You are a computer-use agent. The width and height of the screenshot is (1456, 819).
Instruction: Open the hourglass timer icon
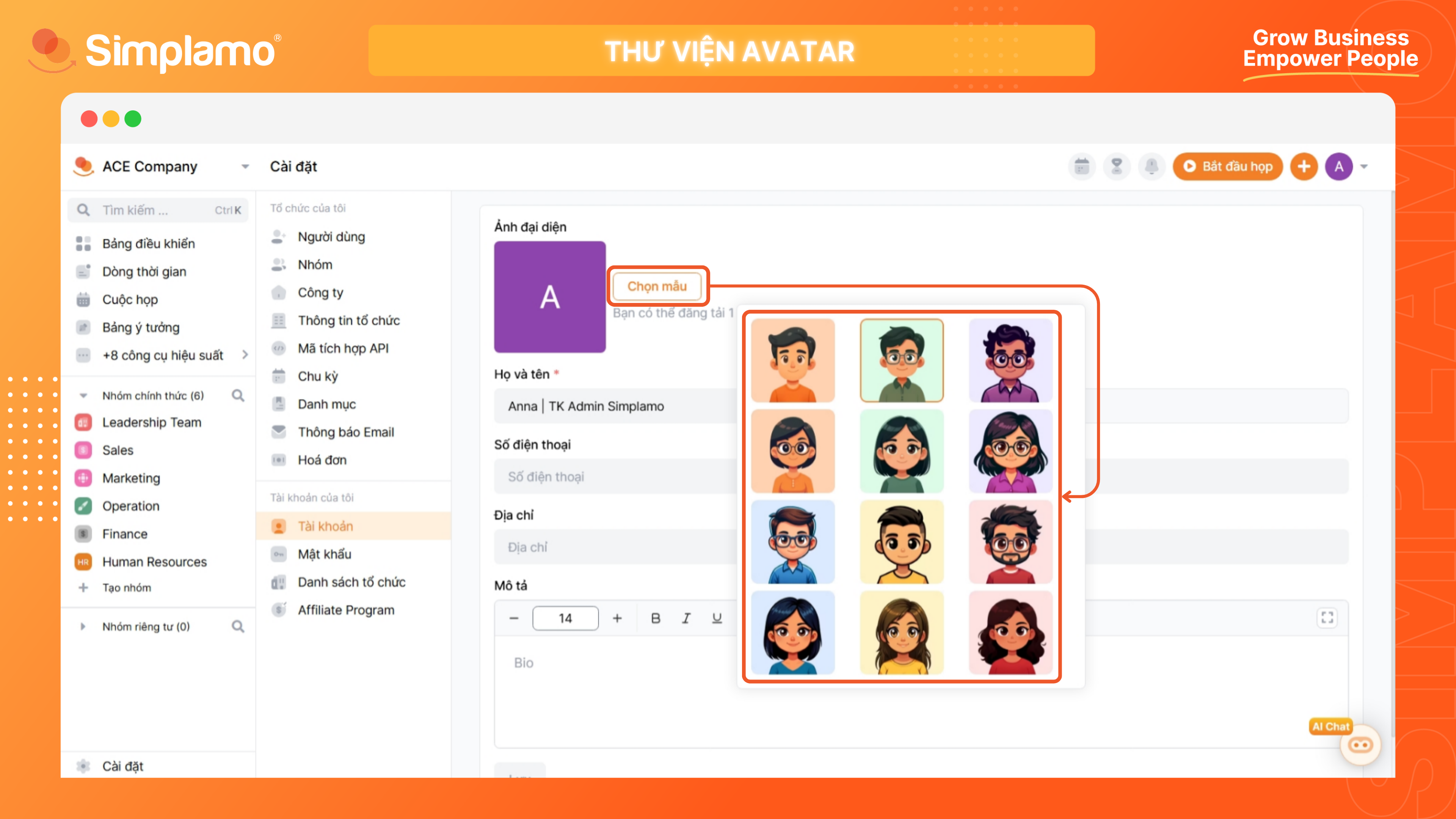pyautogui.click(x=1116, y=167)
